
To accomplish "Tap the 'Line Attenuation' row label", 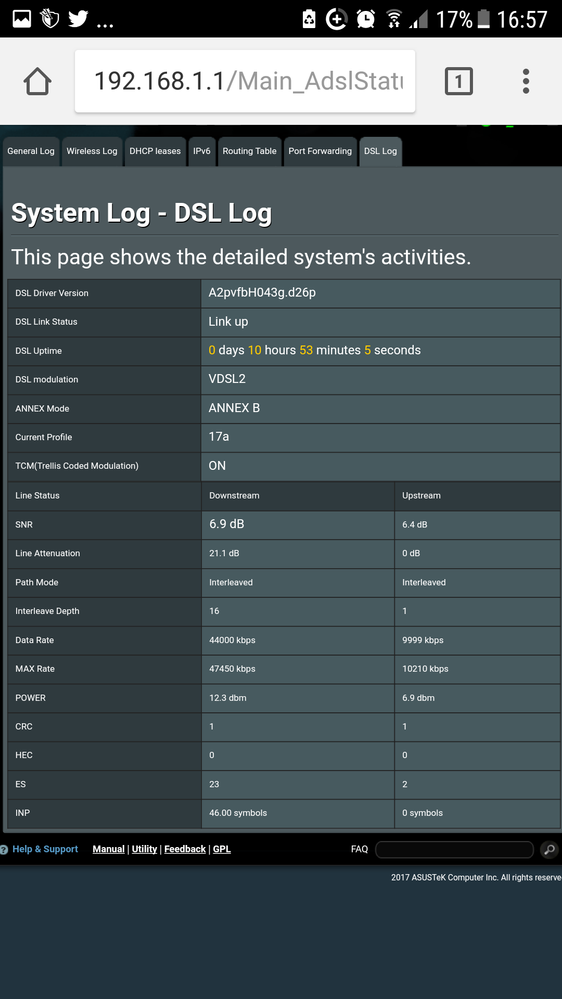I will 48,554.
